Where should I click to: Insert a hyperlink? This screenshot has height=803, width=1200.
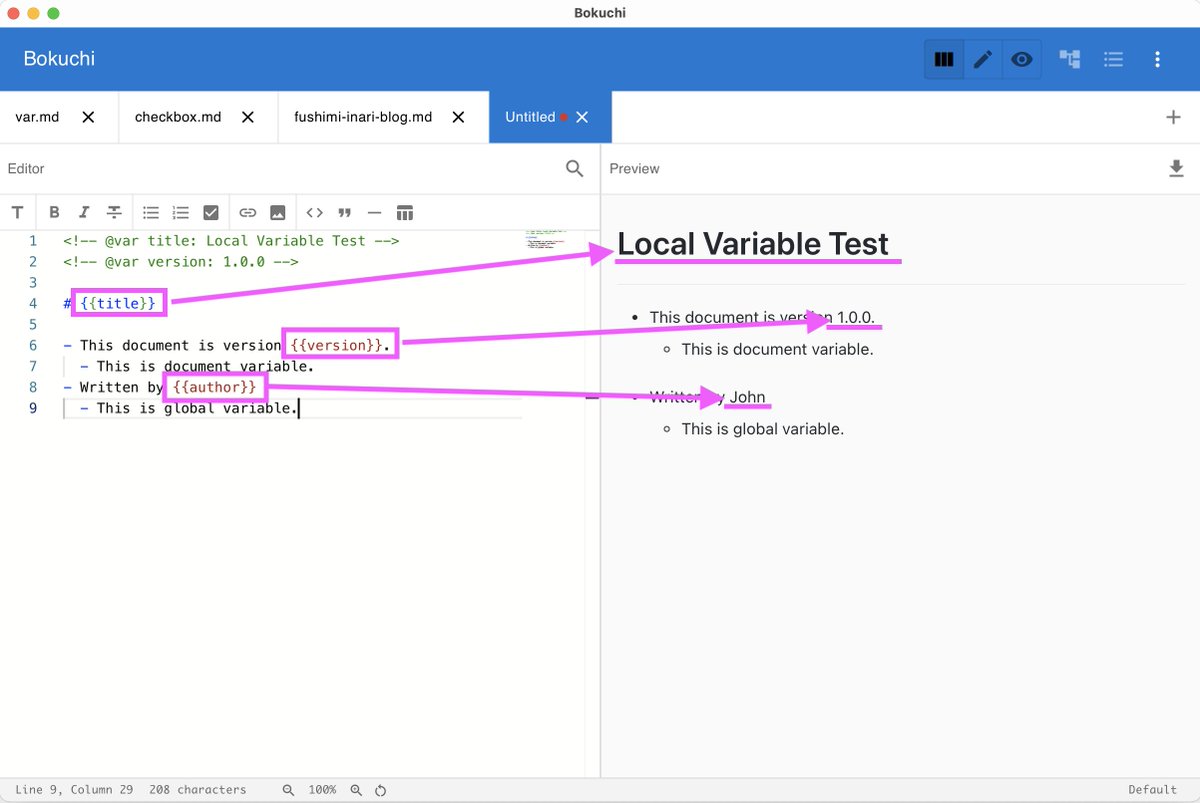[x=248, y=212]
